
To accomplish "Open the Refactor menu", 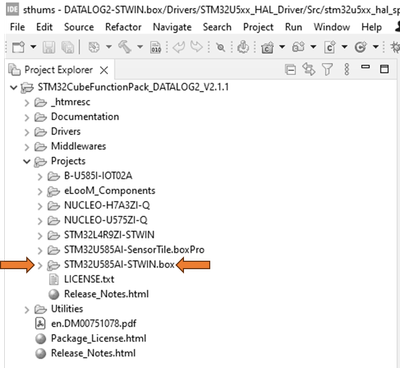I will [123, 27].
